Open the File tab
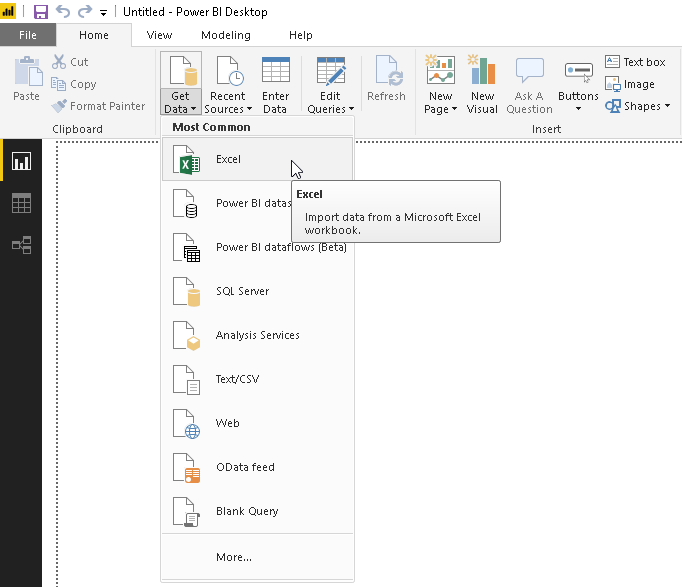This screenshot has height=587, width=682. 27,35
